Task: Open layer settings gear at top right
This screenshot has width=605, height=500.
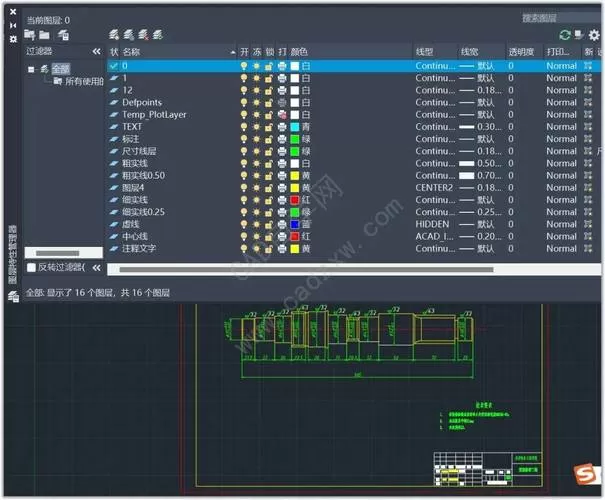Action: (594, 35)
